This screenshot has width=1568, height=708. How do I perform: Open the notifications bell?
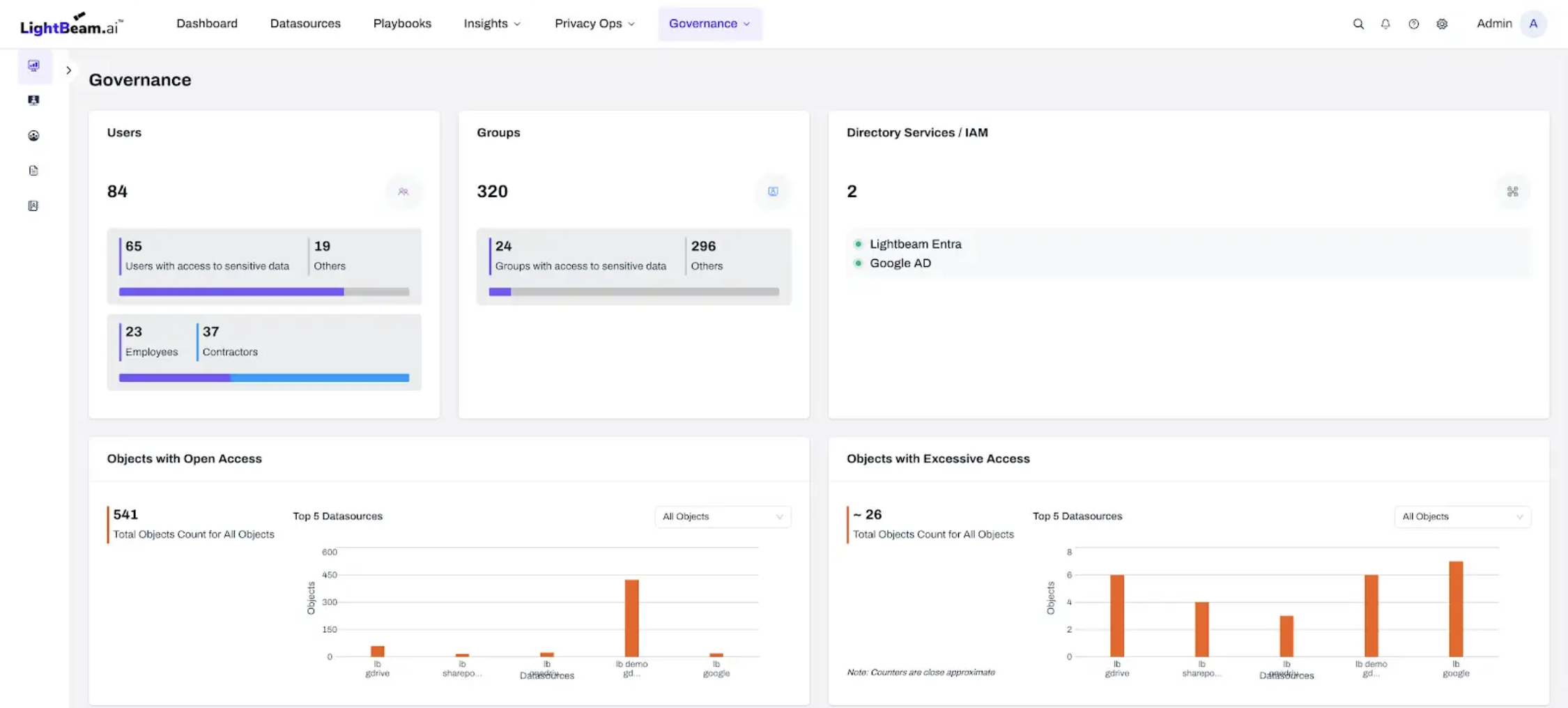(1385, 24)
